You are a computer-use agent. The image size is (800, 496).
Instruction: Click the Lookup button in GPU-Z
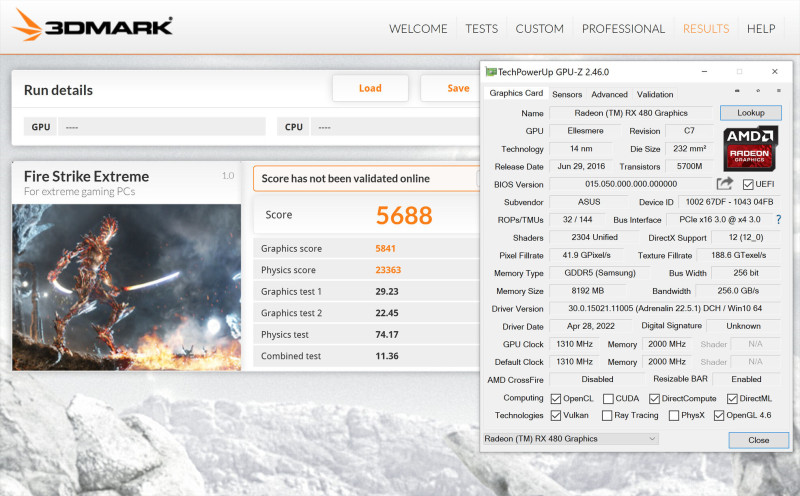click(x=751, y=113)
